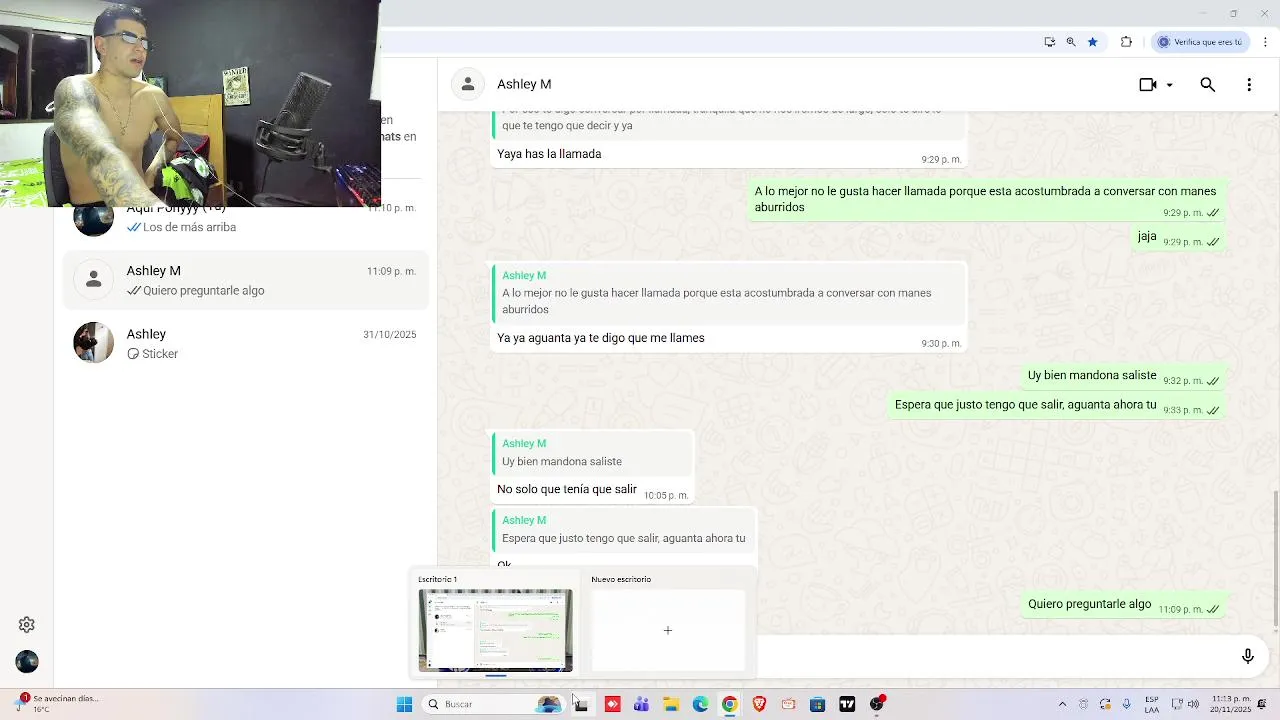This screenshot has height=720, width=1280.
Task: Click the 'Nuevo escritorio' label
Action: [x=621, y=579]
